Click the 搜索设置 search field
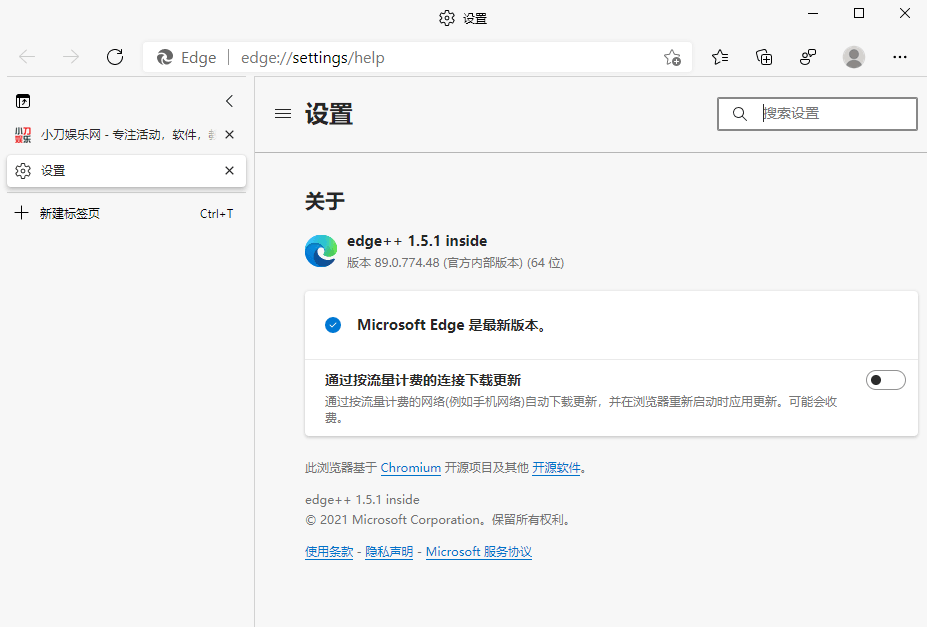Screen dimensions: 927x627 (817, 113)
